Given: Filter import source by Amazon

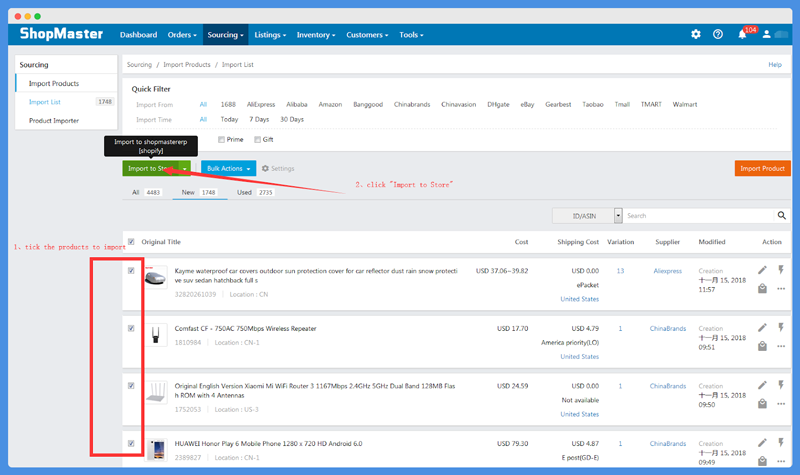Looking at the screenshot, I should [330, 104].
